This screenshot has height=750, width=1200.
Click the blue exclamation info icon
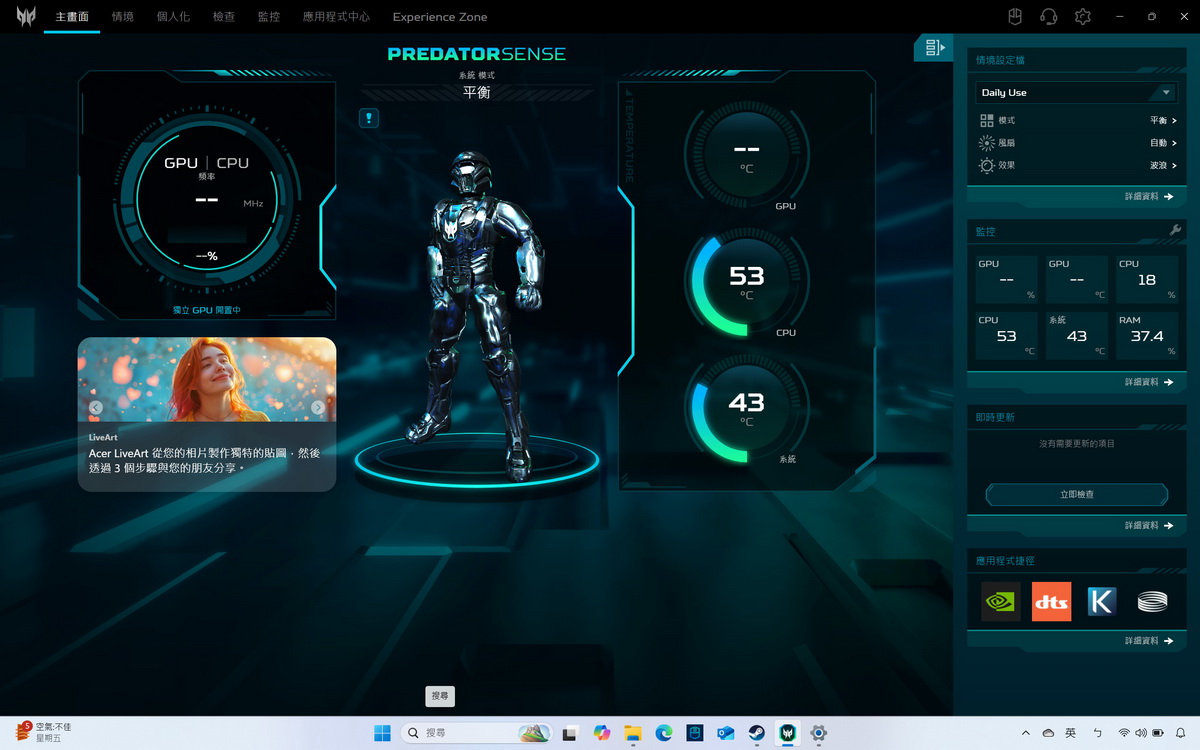click(x=369, y=118)
